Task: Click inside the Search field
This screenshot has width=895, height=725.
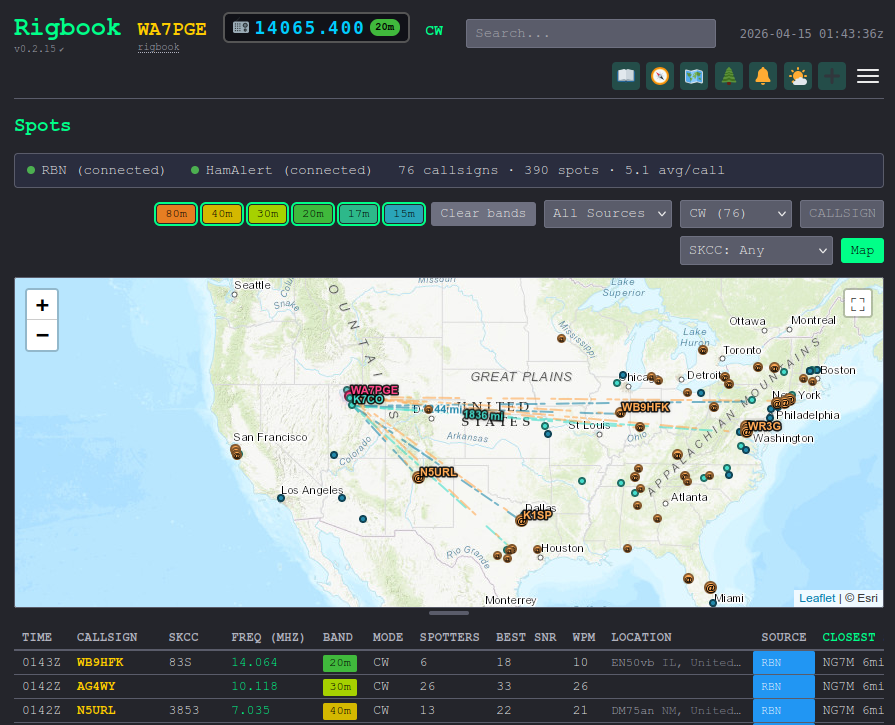Action: [x=590, y=33]
